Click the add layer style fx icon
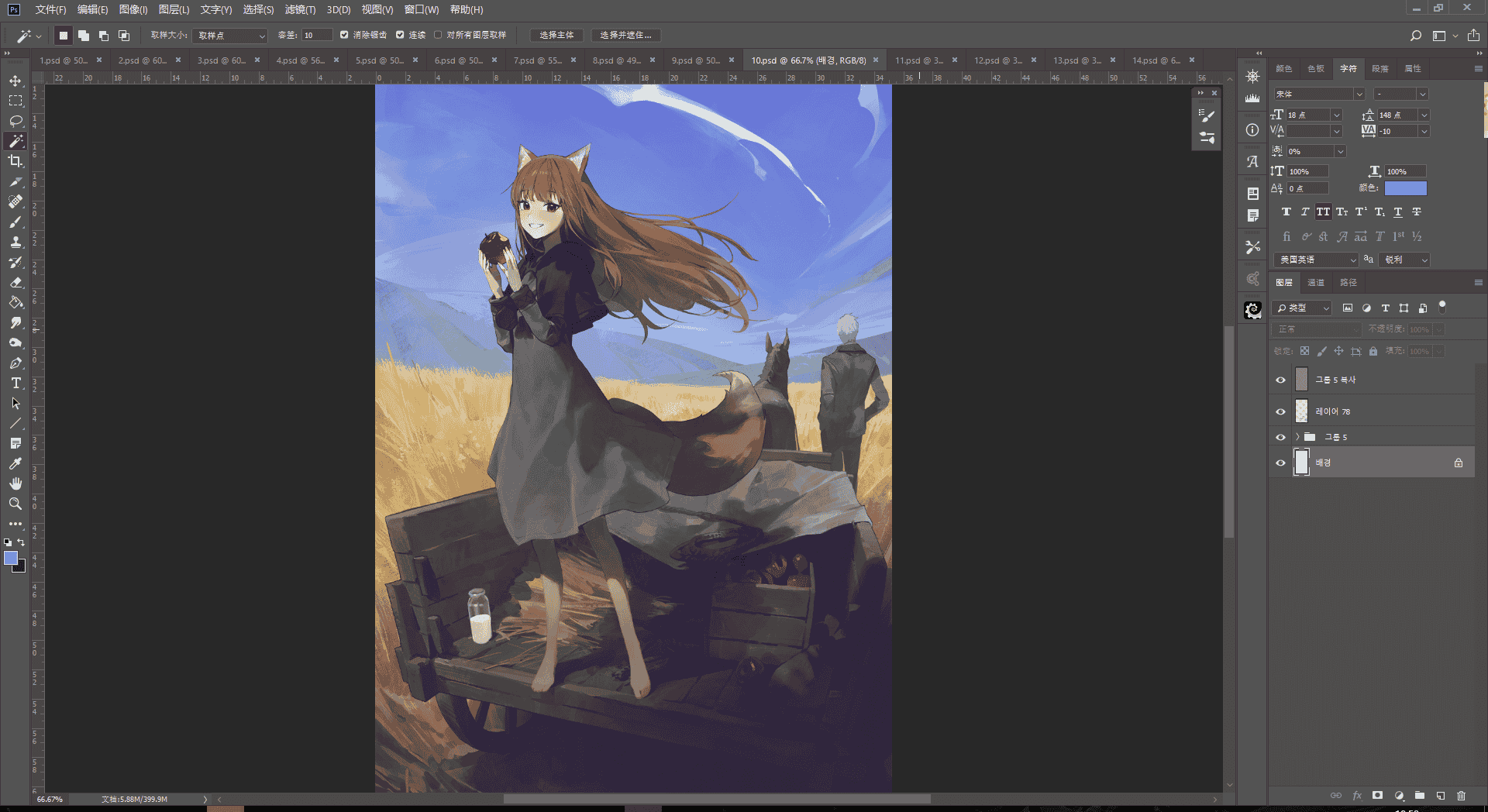The width and height of the screenshot is (1488, 812). (x=1357, y=796)
